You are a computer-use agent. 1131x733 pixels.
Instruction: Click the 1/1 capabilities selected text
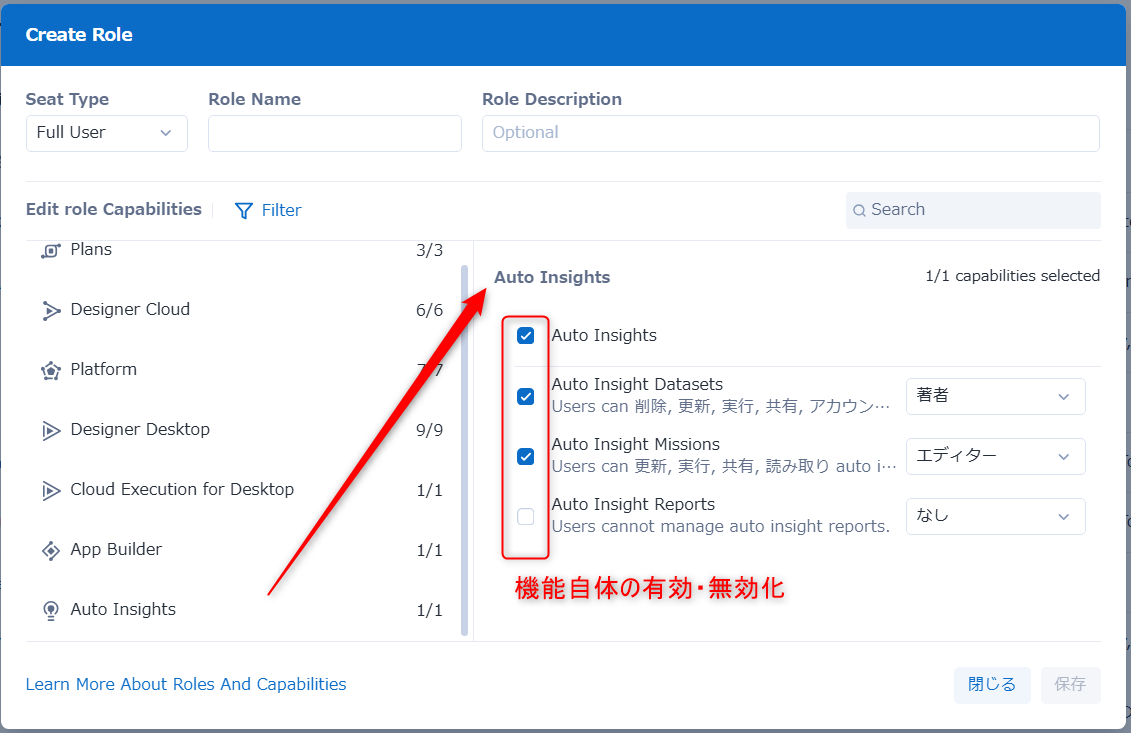coord(1013,276)
